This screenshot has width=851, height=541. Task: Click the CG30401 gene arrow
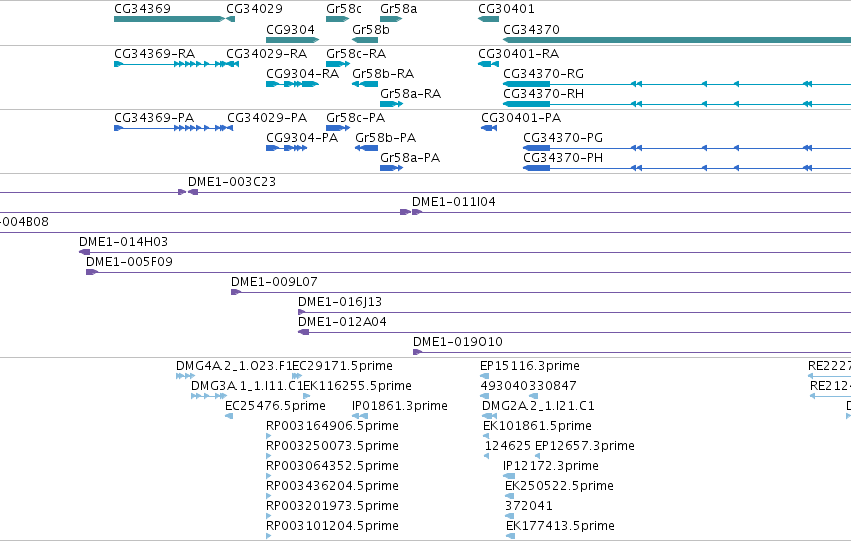coord(488,19)
